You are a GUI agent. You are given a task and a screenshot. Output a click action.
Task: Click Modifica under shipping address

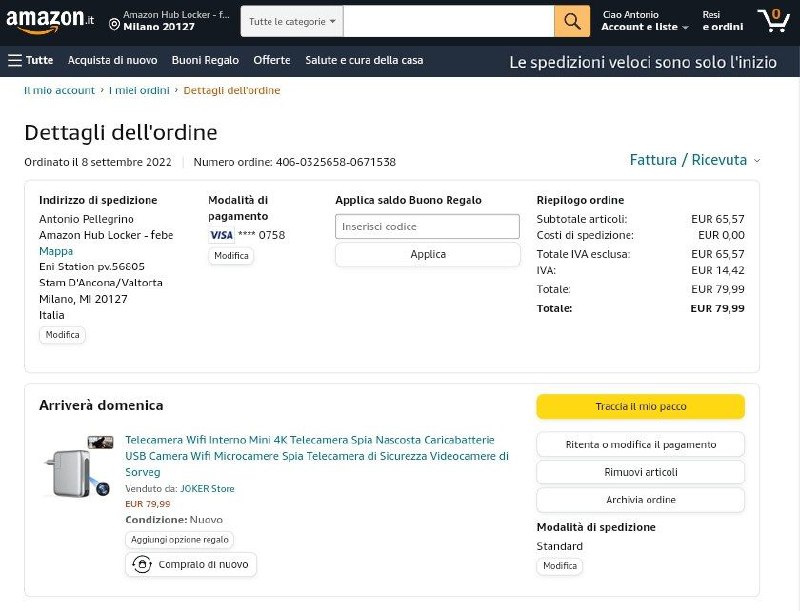point(62,335)
